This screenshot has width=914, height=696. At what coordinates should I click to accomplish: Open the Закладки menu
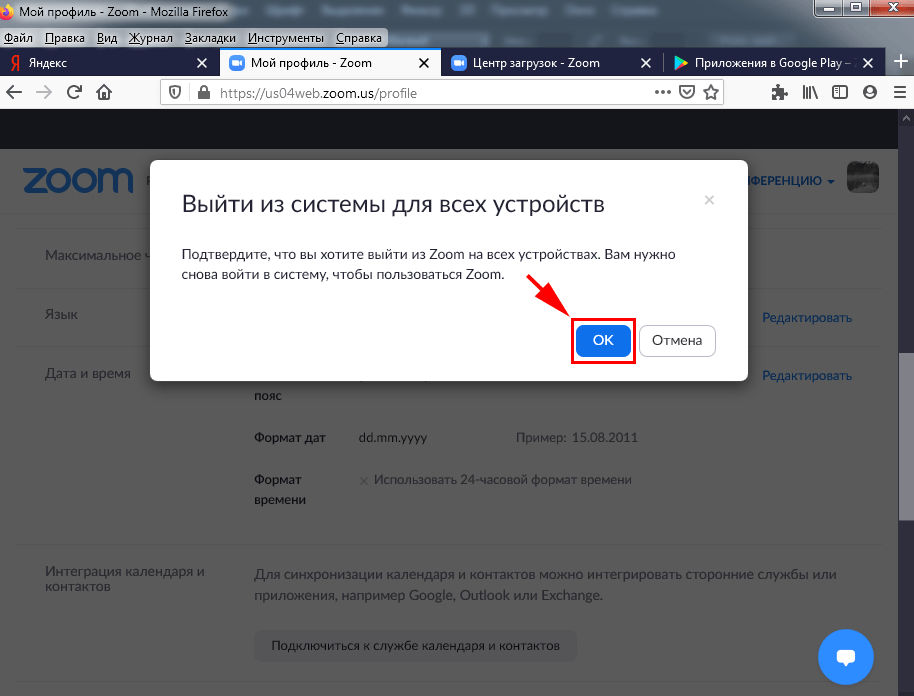[210, 38]
